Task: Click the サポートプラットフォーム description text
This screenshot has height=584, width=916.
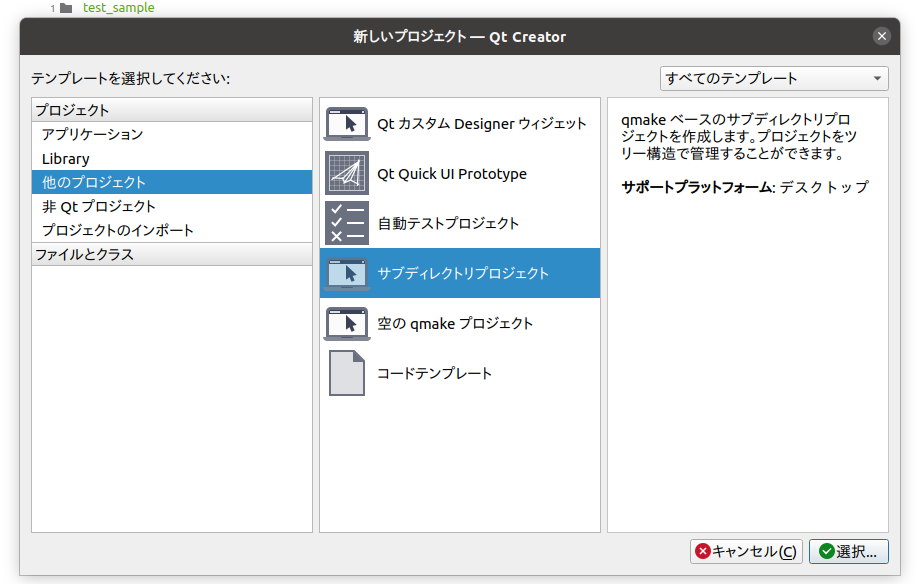Action: 745,187
